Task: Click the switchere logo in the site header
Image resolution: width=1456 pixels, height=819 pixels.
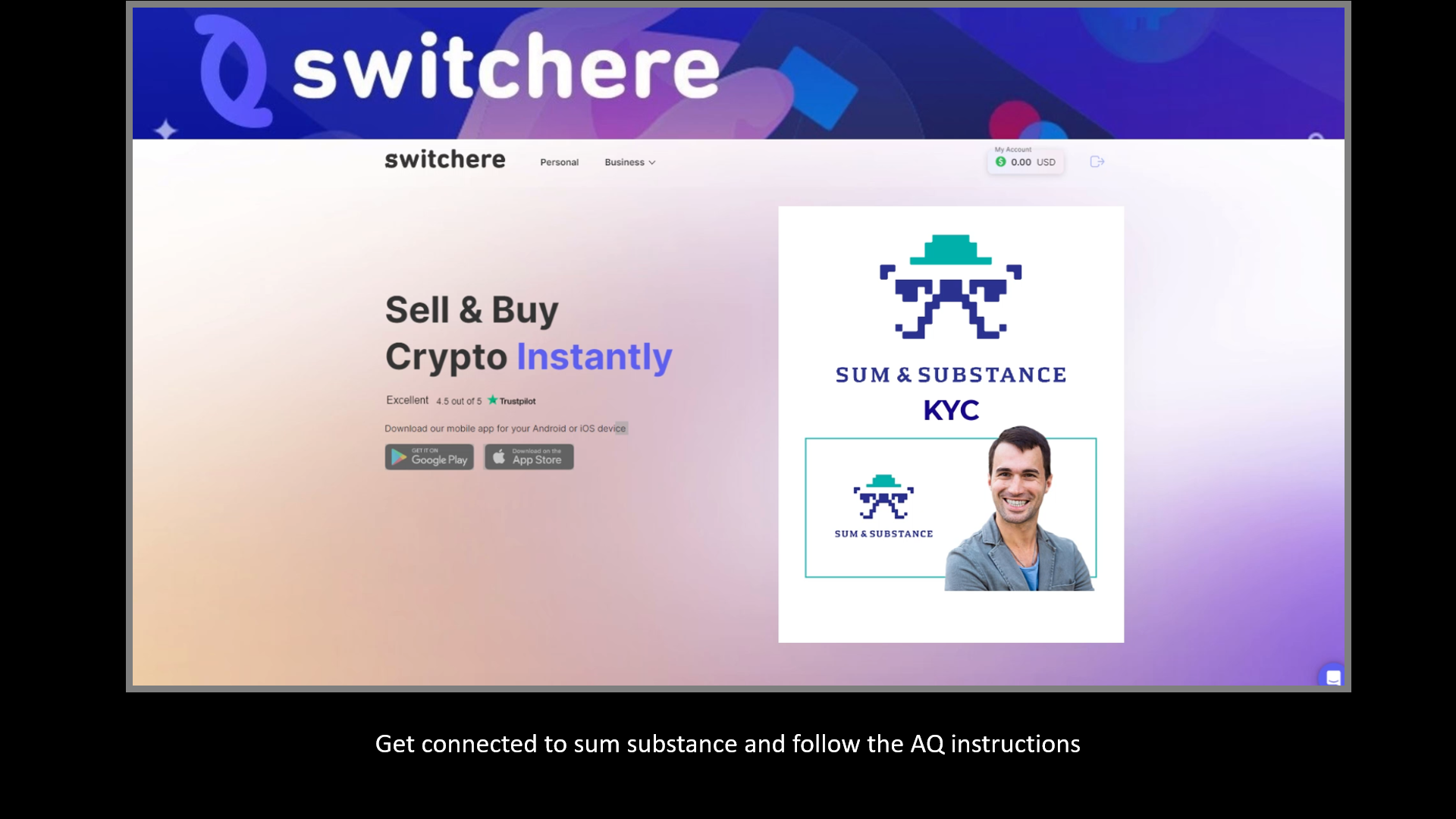Action: 444,159
